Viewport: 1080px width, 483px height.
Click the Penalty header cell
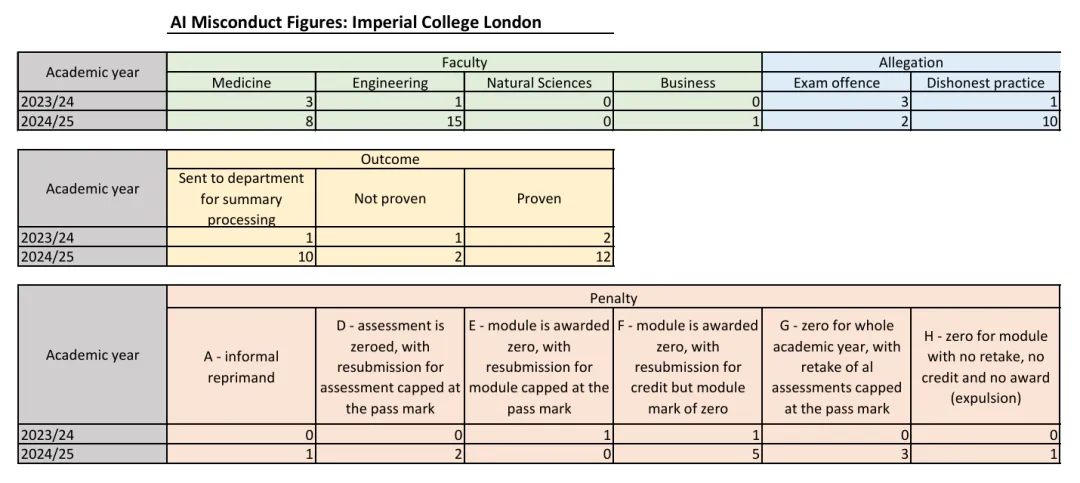point(613,298)
